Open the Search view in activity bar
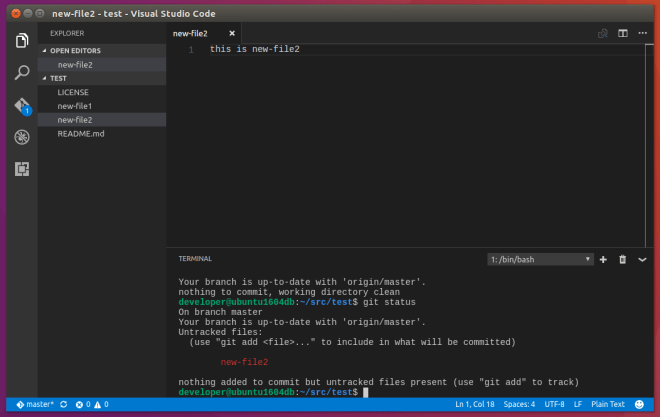660x417 pixels. [x=21, y=73]
